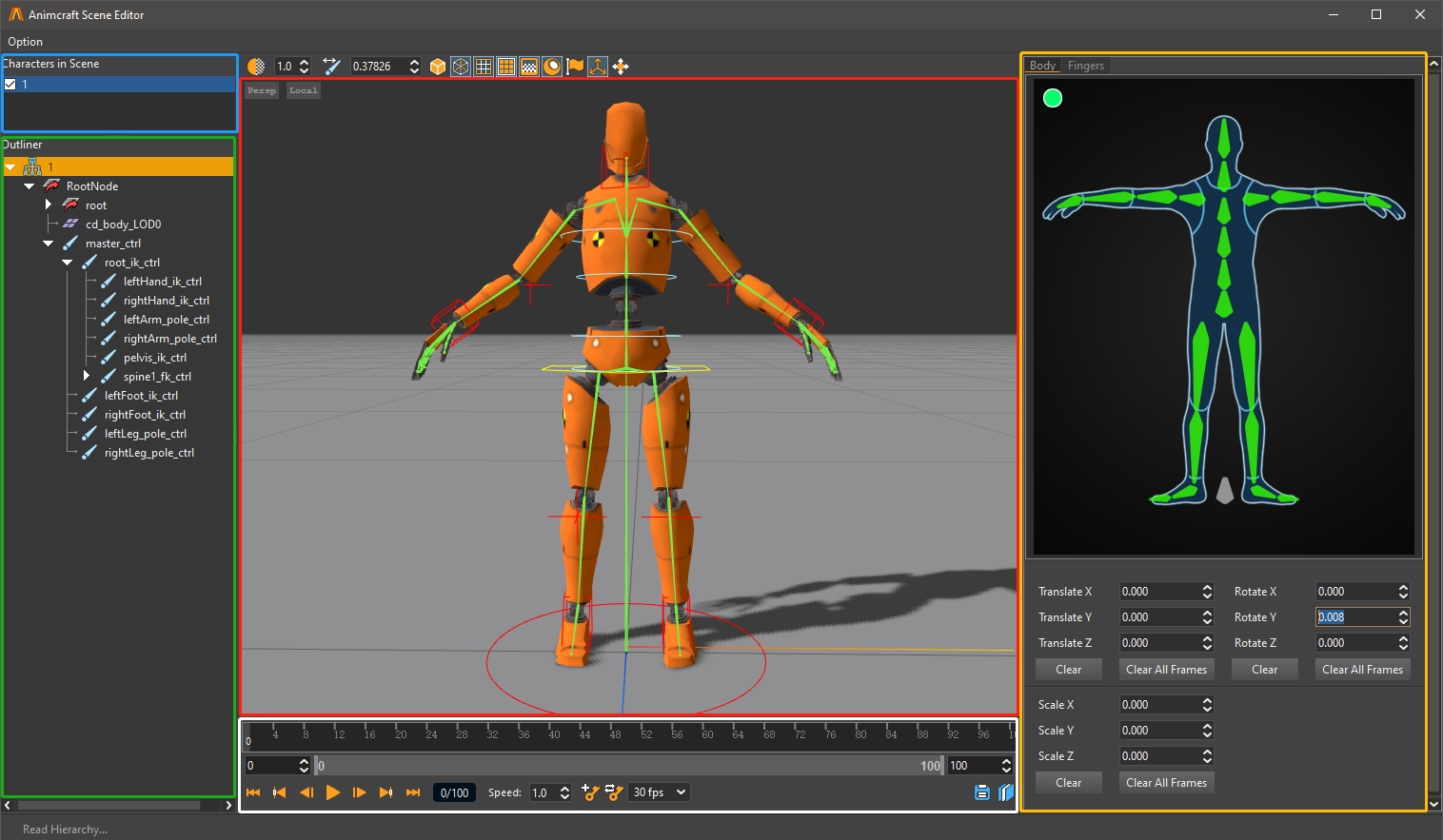Image resolution: width=1443 pixels, height=840 pixels.
Task: Click the timeline range slider bar
Action: click(629, 766)
